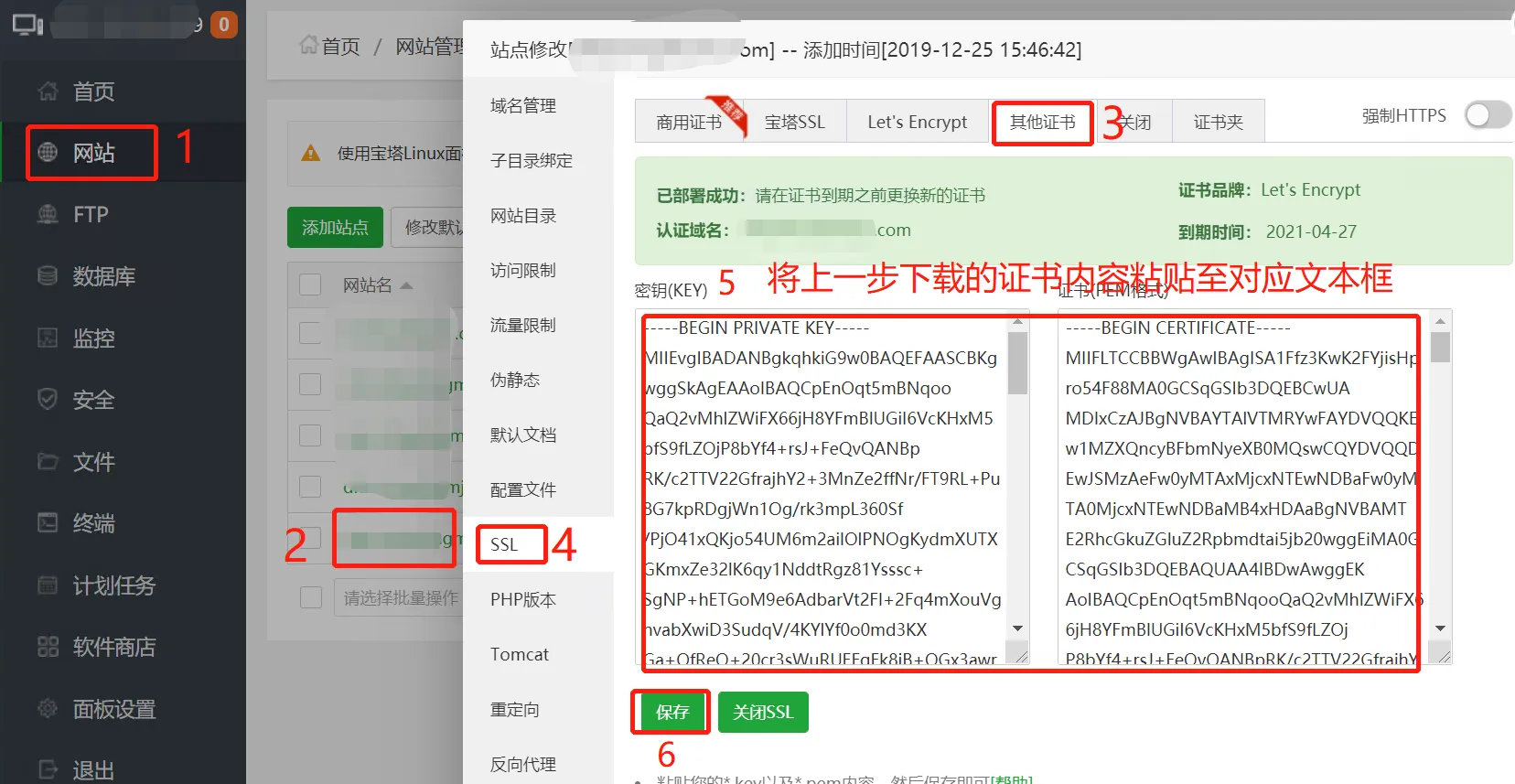Open 网站目录 in the site menu
This screenshot has width=1515, height=784.
tap(523, 215)
